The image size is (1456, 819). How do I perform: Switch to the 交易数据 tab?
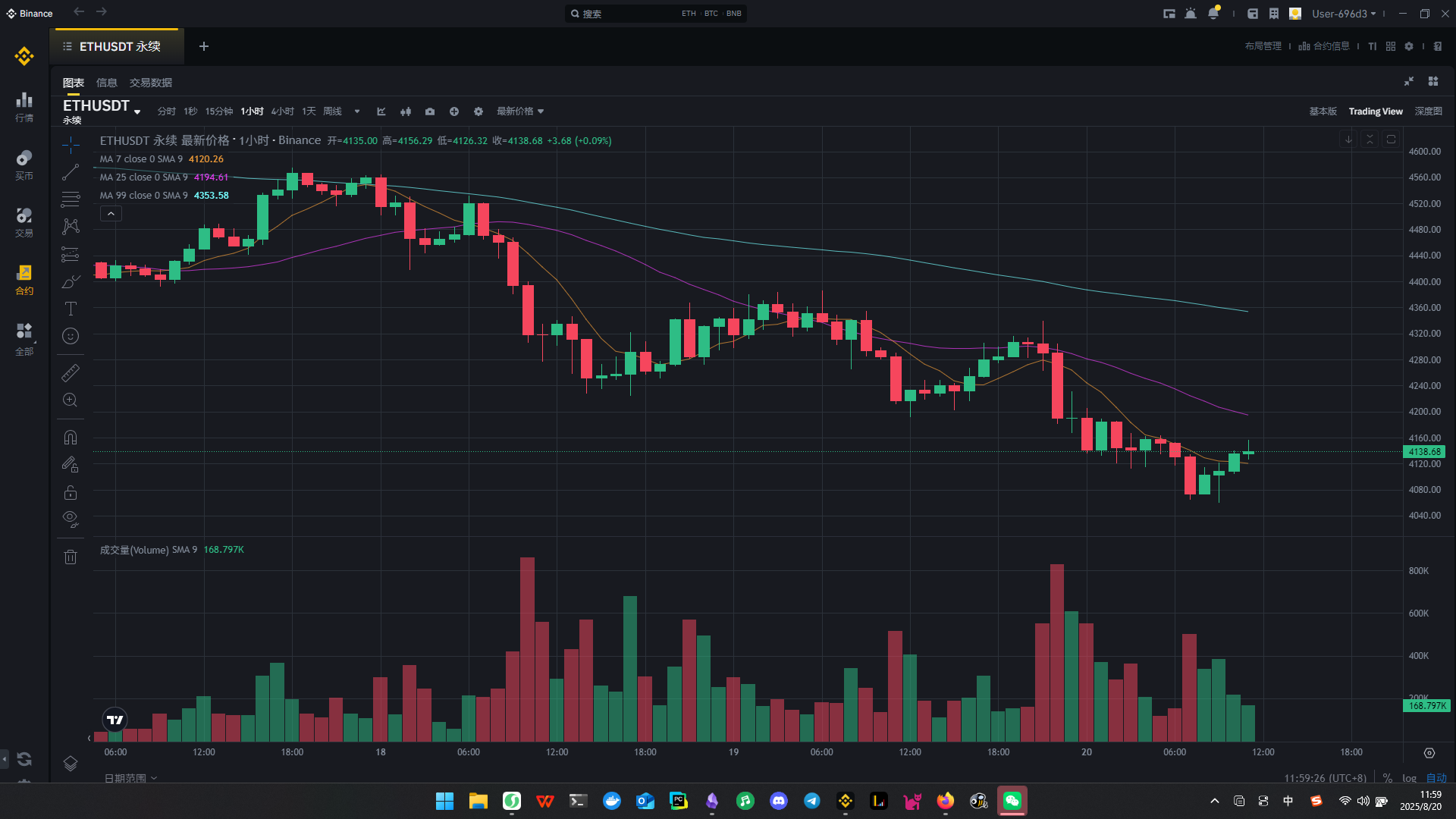[x=151, y=83]
